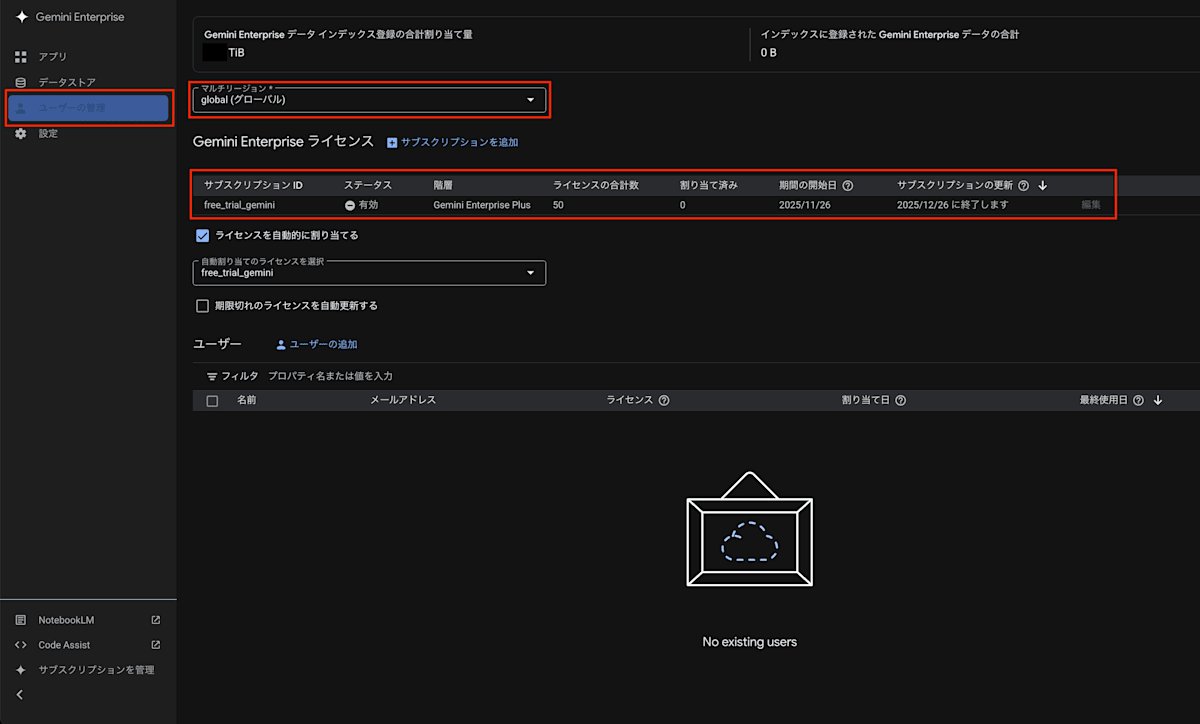Click the settings gear icon
This screenshot has width=1200, height=724.
coord(21,133)
